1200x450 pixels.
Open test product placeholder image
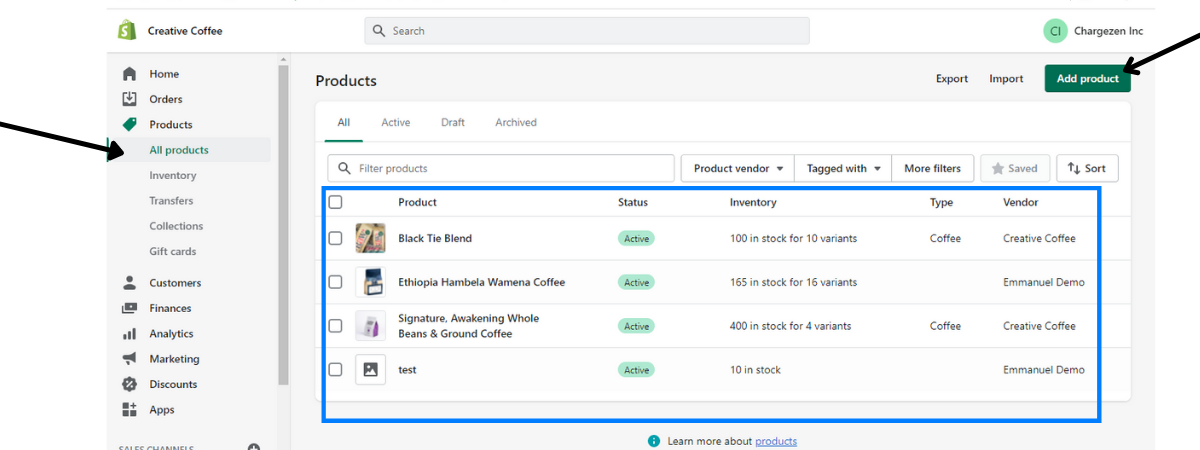(370, 370)
